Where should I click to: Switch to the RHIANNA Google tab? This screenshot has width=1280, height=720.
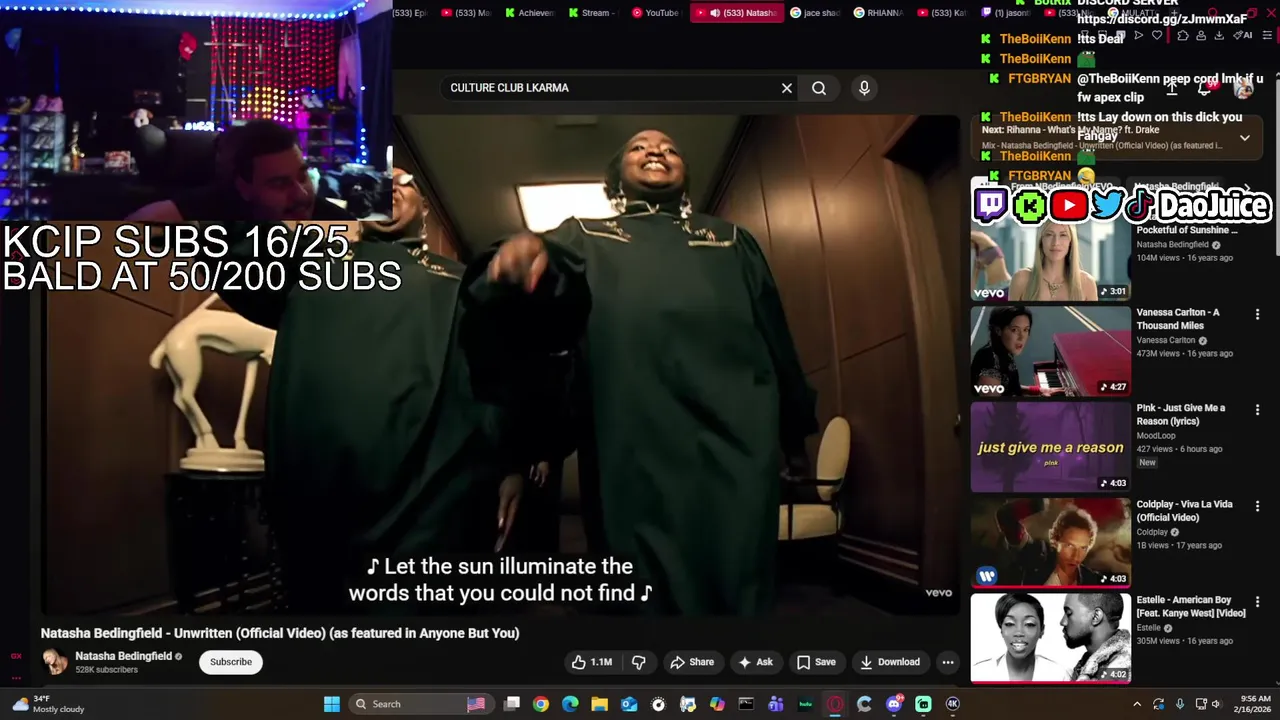(878, 13)
